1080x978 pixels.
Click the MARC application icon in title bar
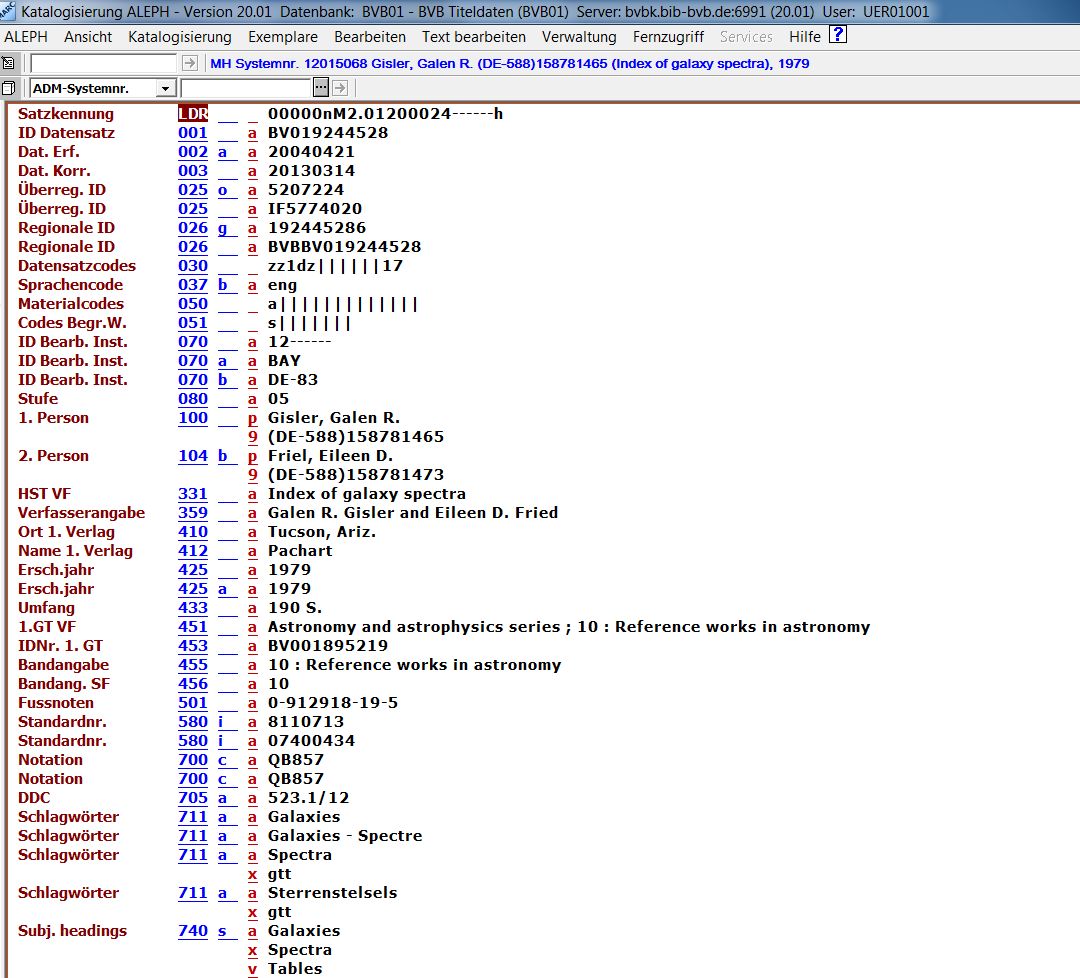tap(9, 11)
